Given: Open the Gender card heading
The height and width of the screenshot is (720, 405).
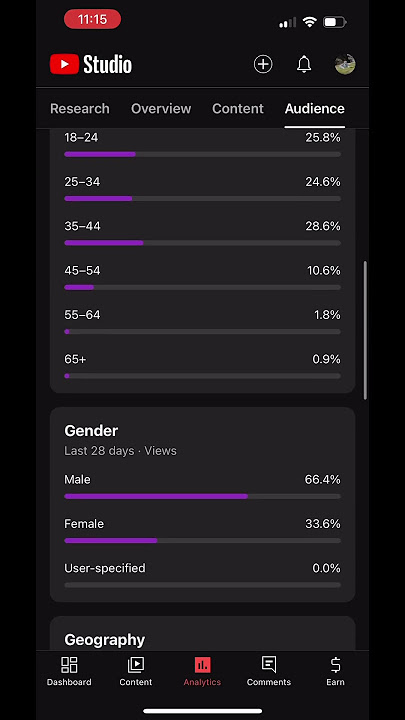Looking at the screenshot, I should coord(91,431).
